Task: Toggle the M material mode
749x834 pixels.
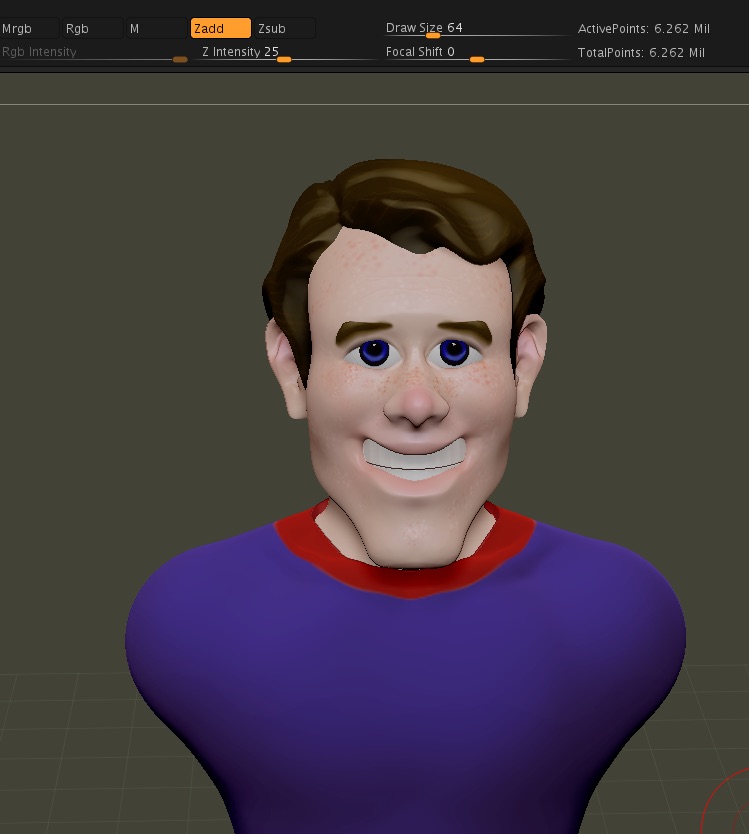Action: click(x=155, y=29)
